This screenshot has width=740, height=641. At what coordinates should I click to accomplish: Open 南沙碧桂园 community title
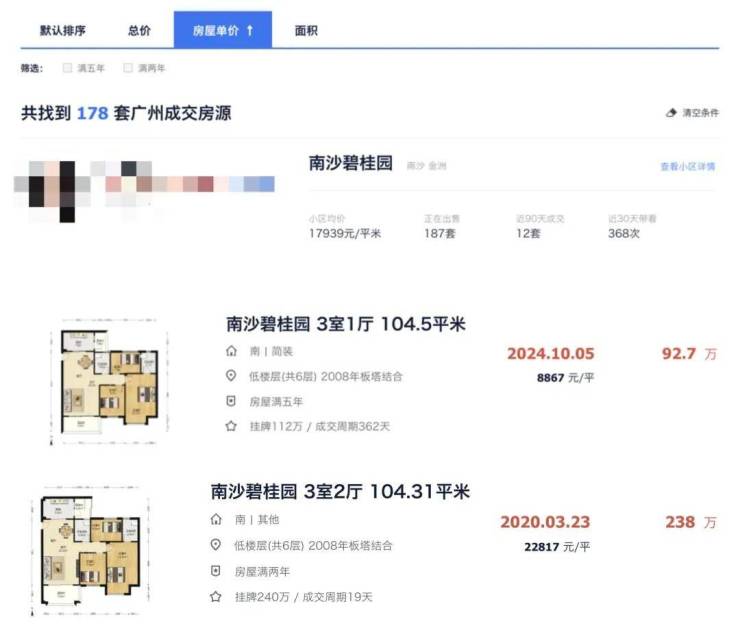(x=351, y=163)
